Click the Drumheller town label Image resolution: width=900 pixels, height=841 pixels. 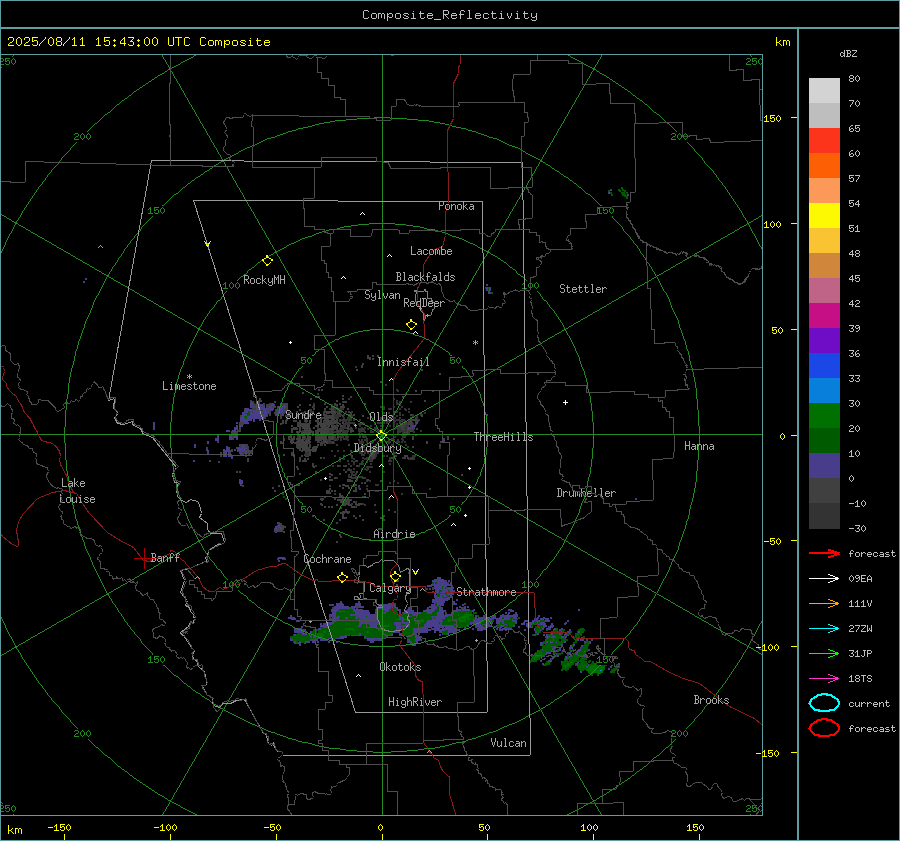click(586, 493)
